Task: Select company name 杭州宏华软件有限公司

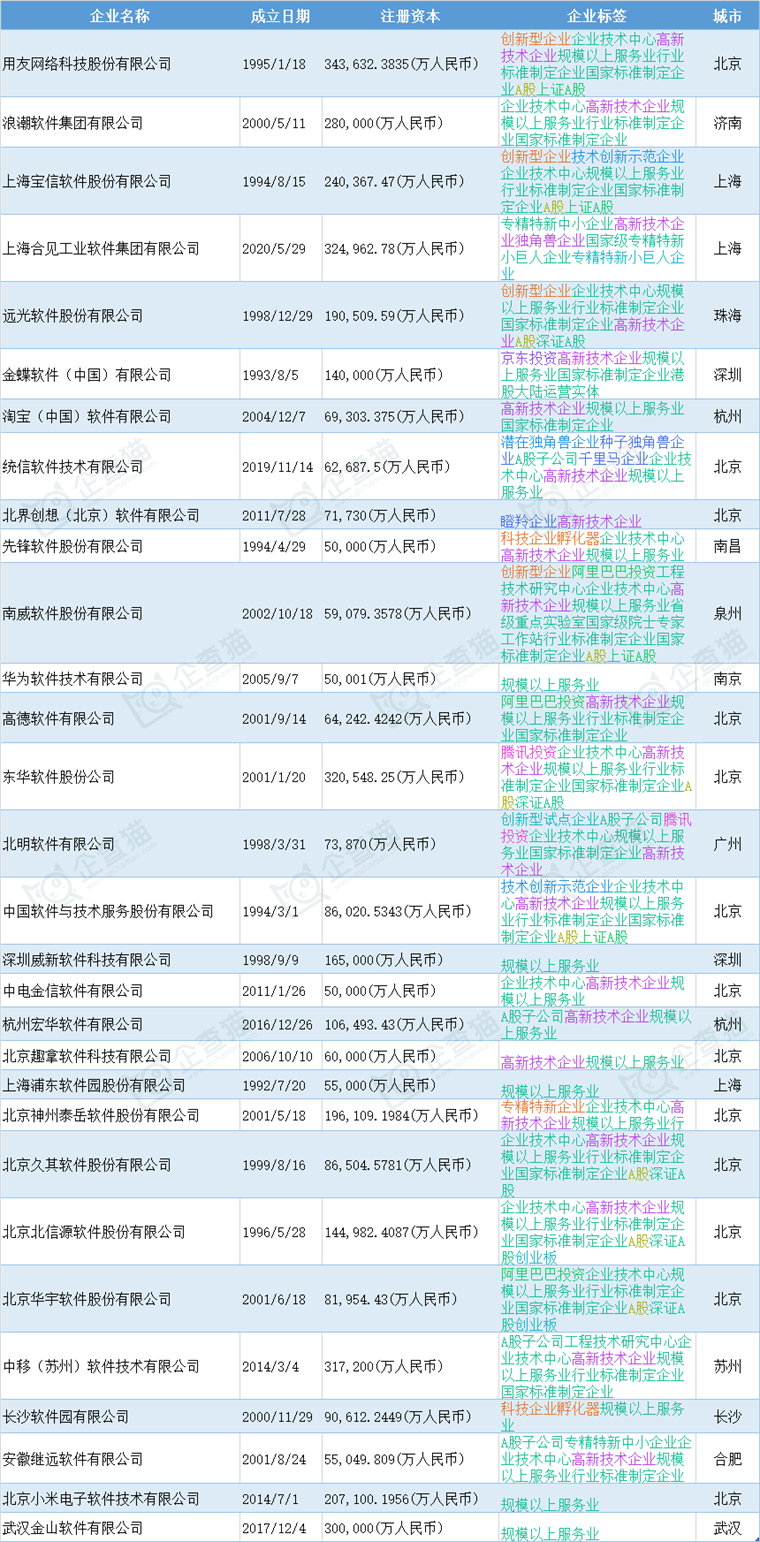Action: click(73, 1024)
